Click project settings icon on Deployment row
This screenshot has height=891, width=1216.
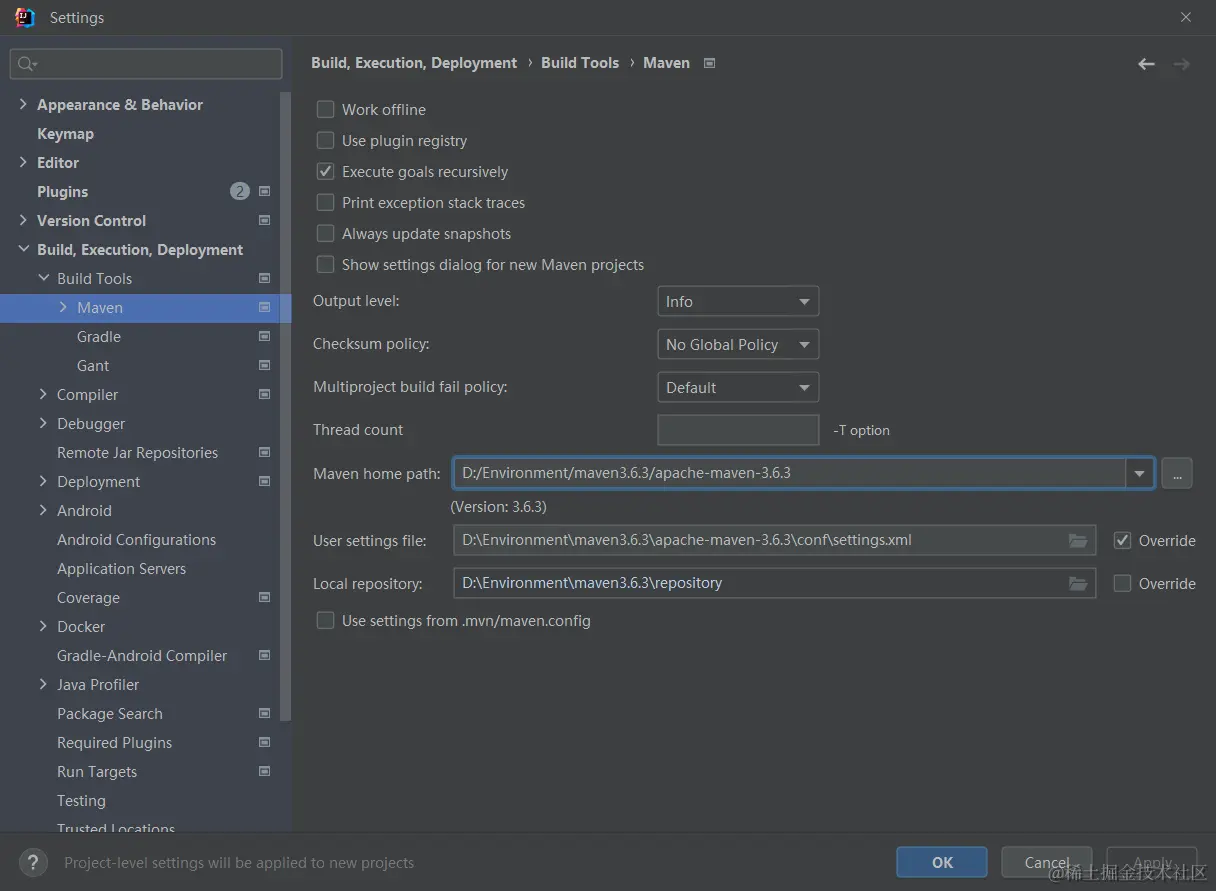pos(265,481)
